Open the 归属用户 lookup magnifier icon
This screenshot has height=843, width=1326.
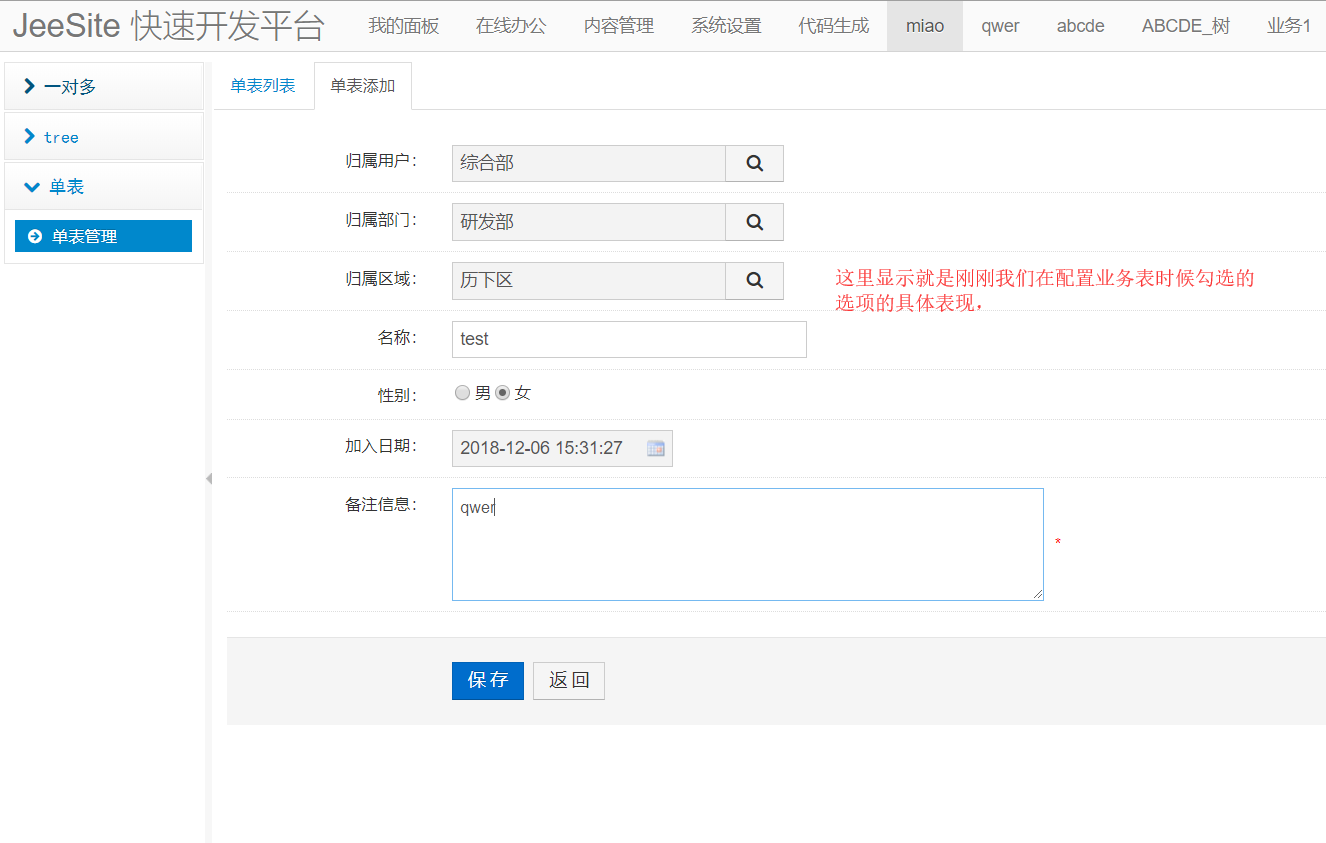click(754, 163)
